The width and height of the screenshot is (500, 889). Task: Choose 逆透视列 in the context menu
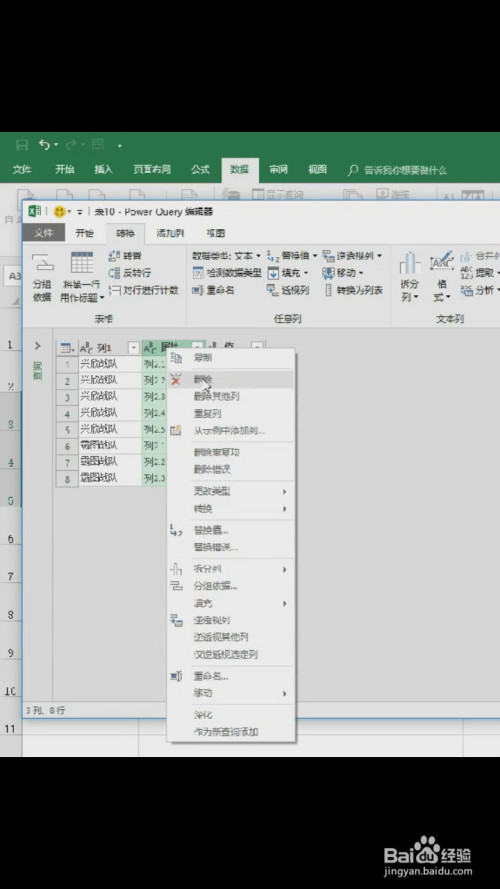pyautogui.click(x=231, y=620)
